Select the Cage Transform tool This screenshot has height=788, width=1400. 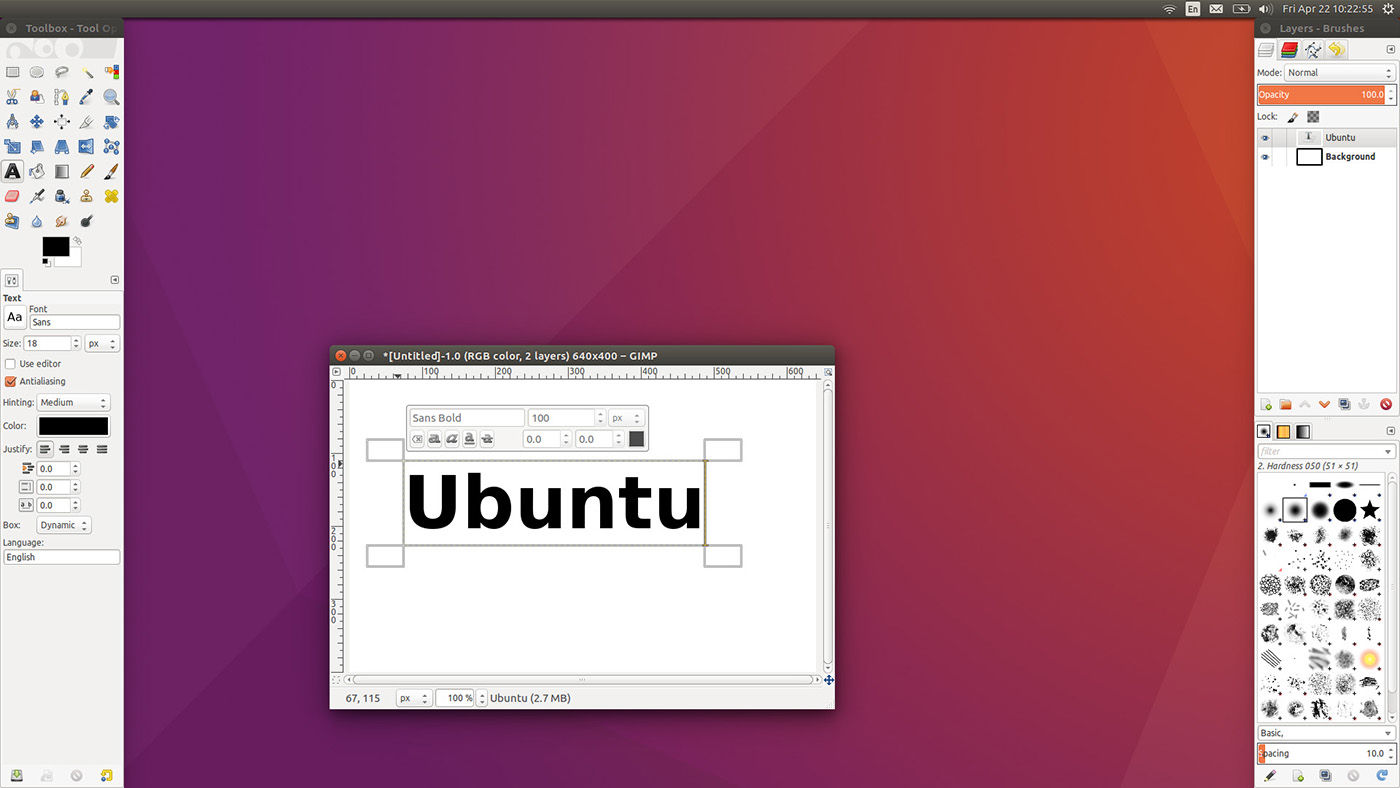click(x=111, y=146)
